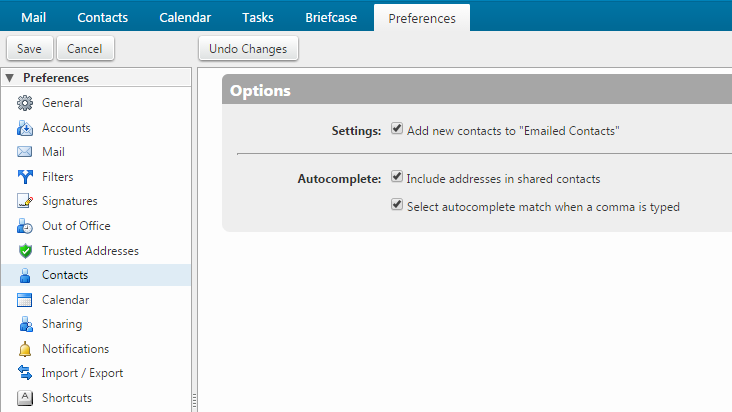The image size is (732, 412).
Task: Open Filters via its funnel icon
Action: pyautogui.click(x=25, y=177)
